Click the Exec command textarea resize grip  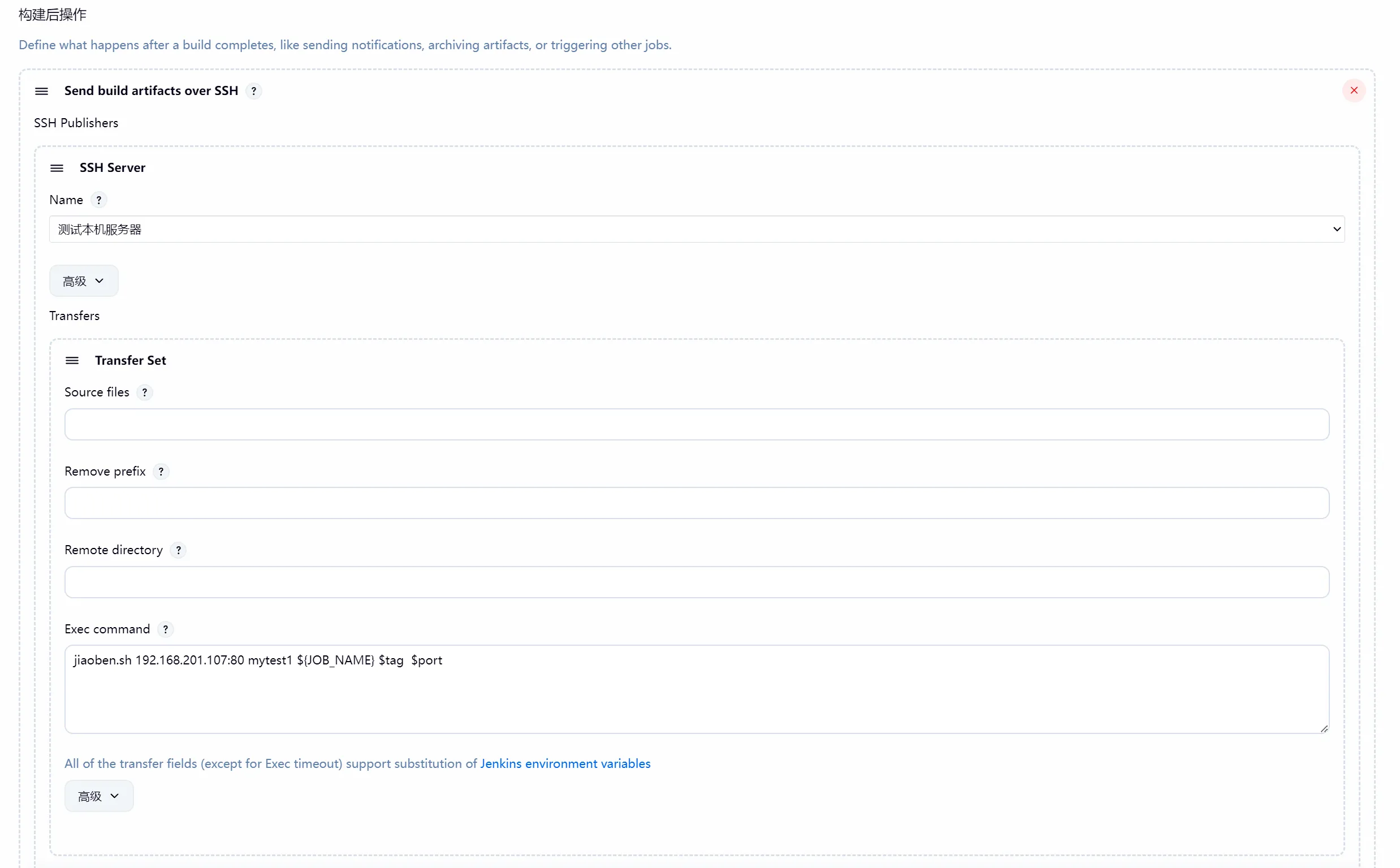pyautogui.click(x=1324, y=728)
